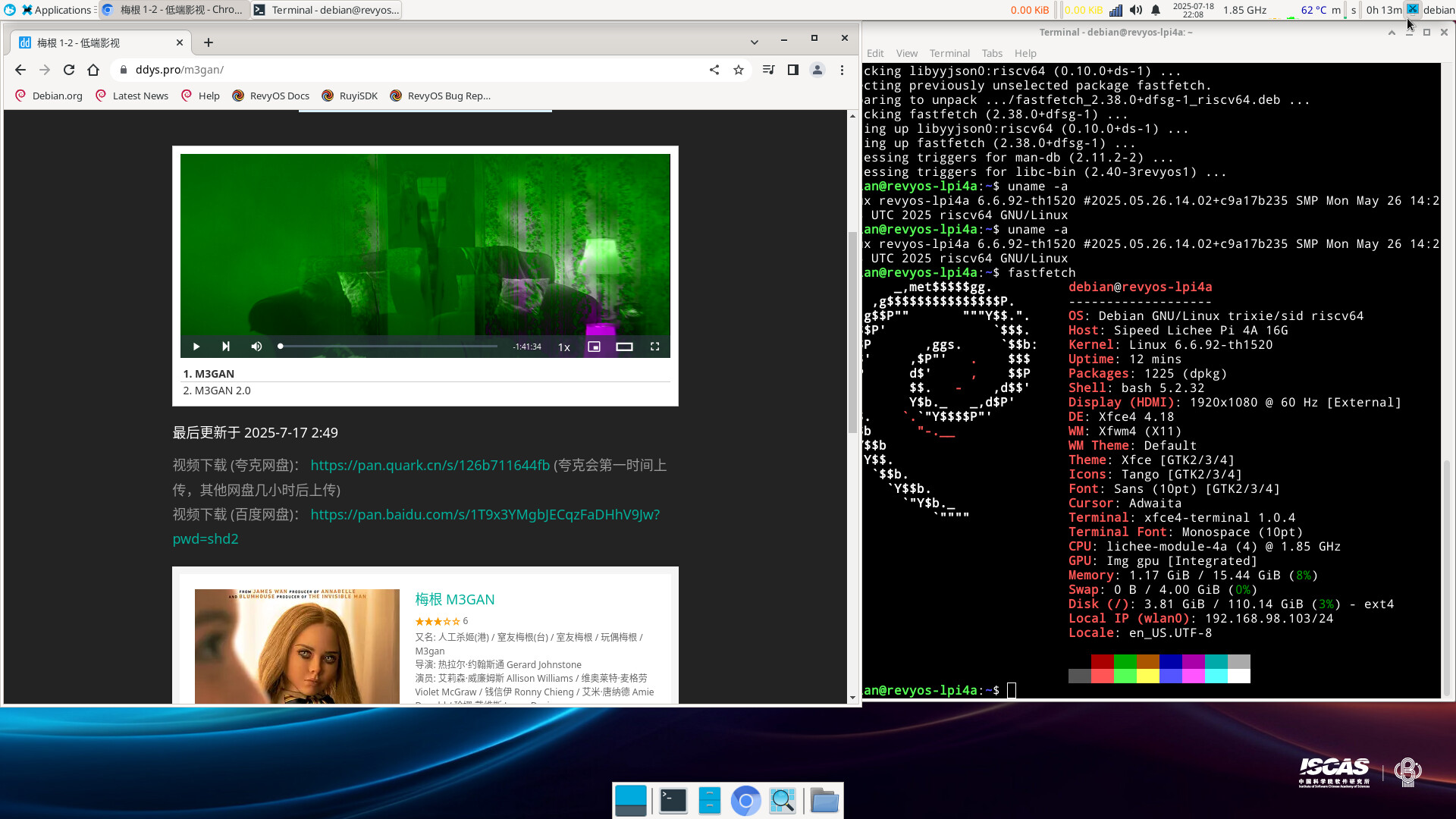Open Chromium three-dot menu
Image resolution: width=1456 pixels, height=819 pixels.
coord(842,70)
